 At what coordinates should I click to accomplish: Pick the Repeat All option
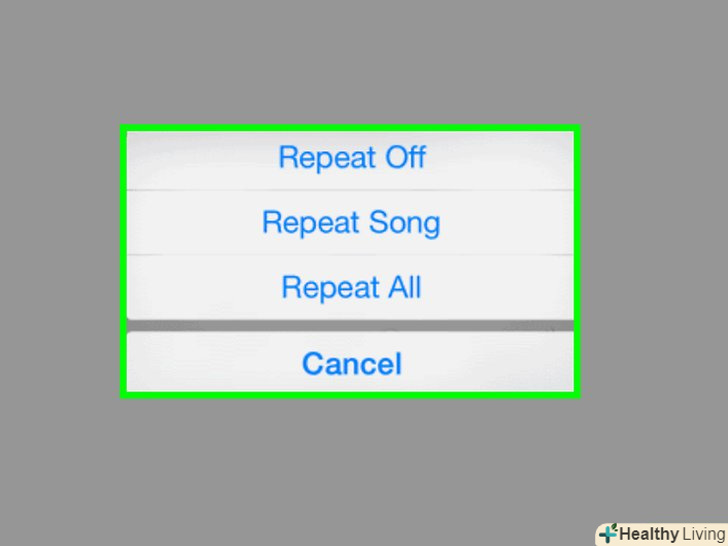[351, 288]
